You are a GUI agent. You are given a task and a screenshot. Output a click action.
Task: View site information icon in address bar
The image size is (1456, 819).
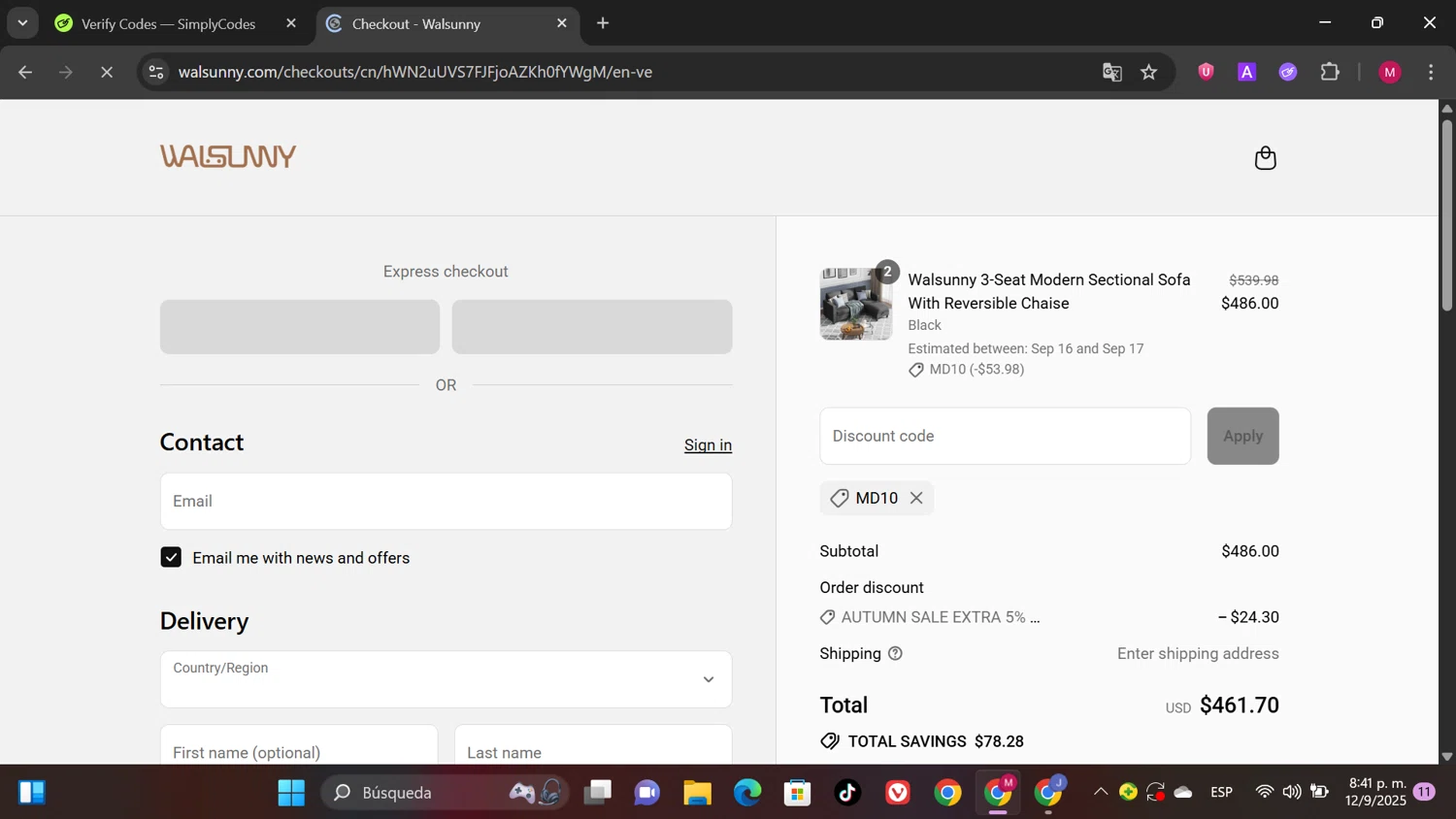[x=156, y=72]
